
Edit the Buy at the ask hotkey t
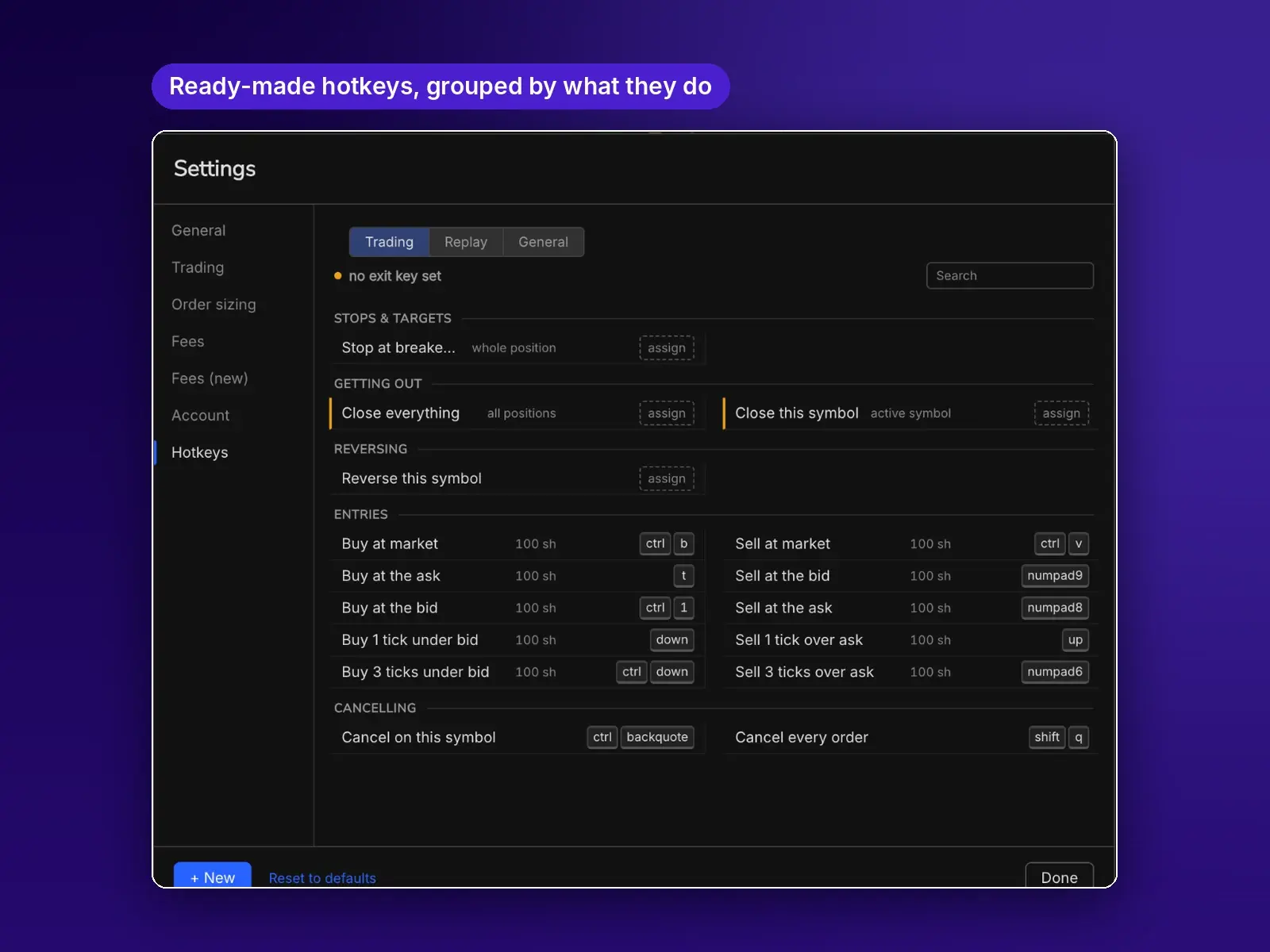683,576
